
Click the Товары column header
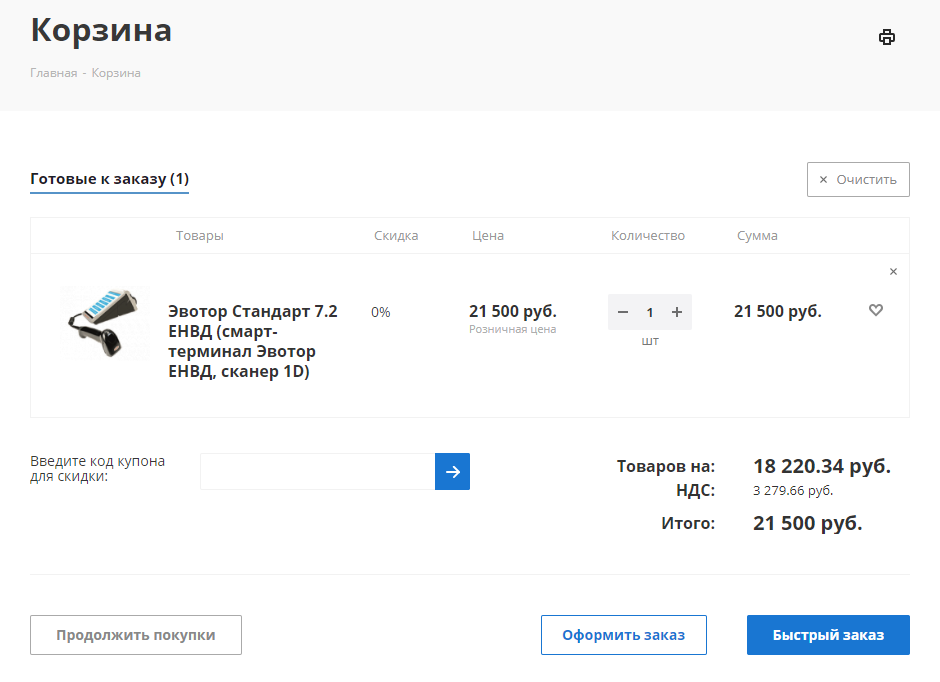200,236
